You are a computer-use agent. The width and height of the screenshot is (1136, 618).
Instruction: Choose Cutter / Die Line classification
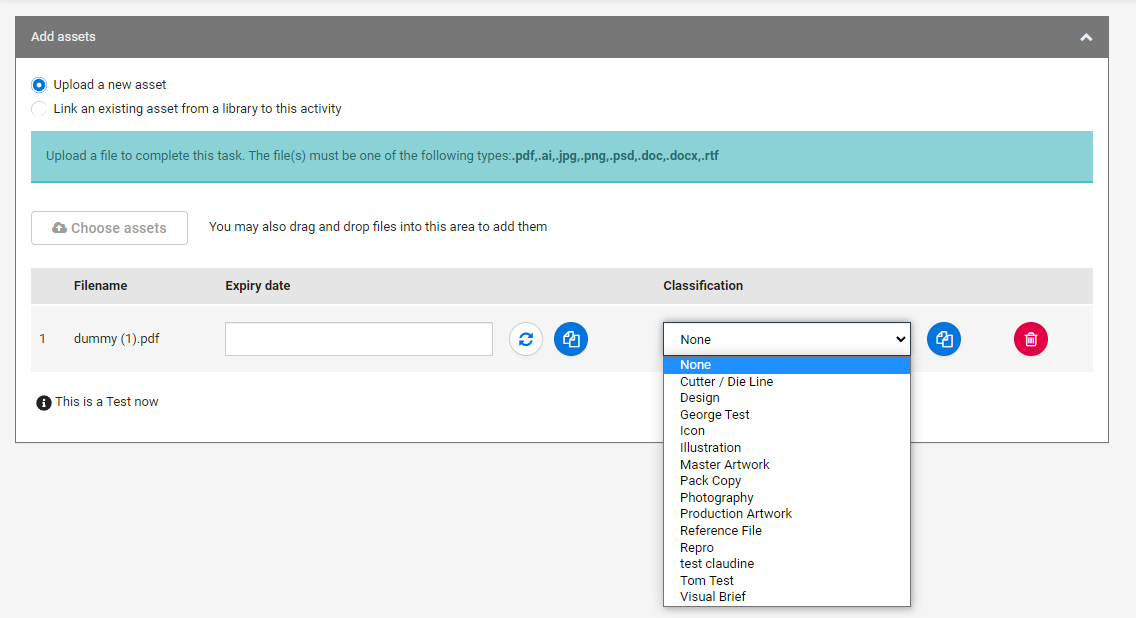(726, 382)
